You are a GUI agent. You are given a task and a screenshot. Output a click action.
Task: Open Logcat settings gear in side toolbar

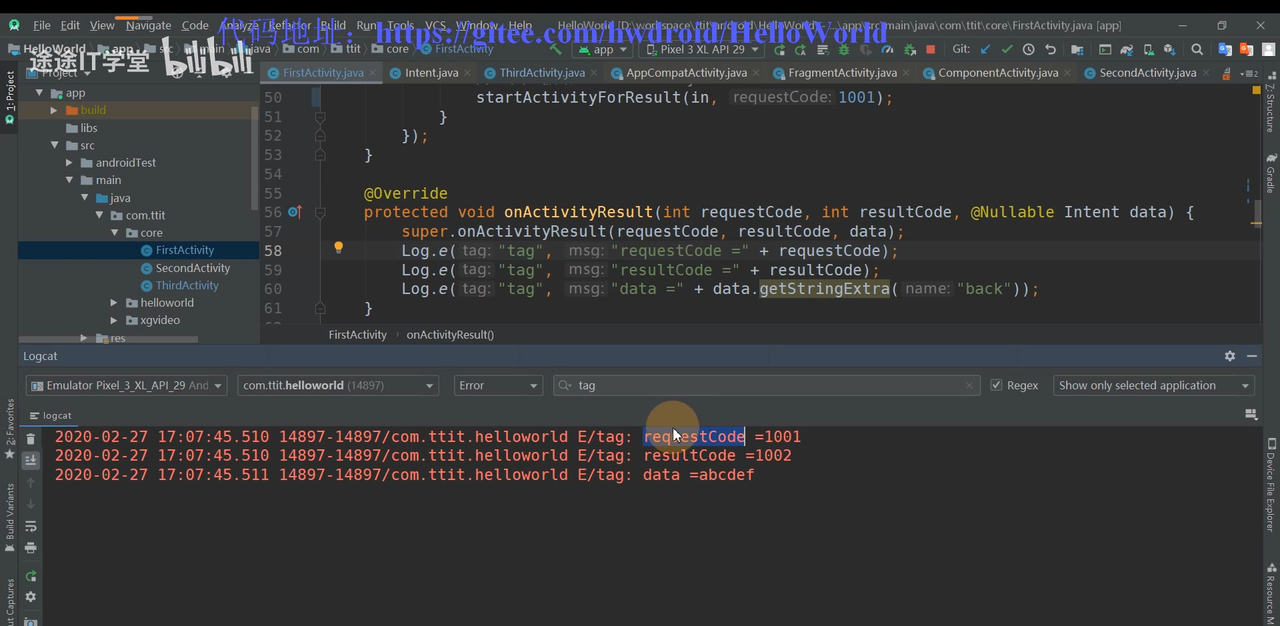(31, 596)
